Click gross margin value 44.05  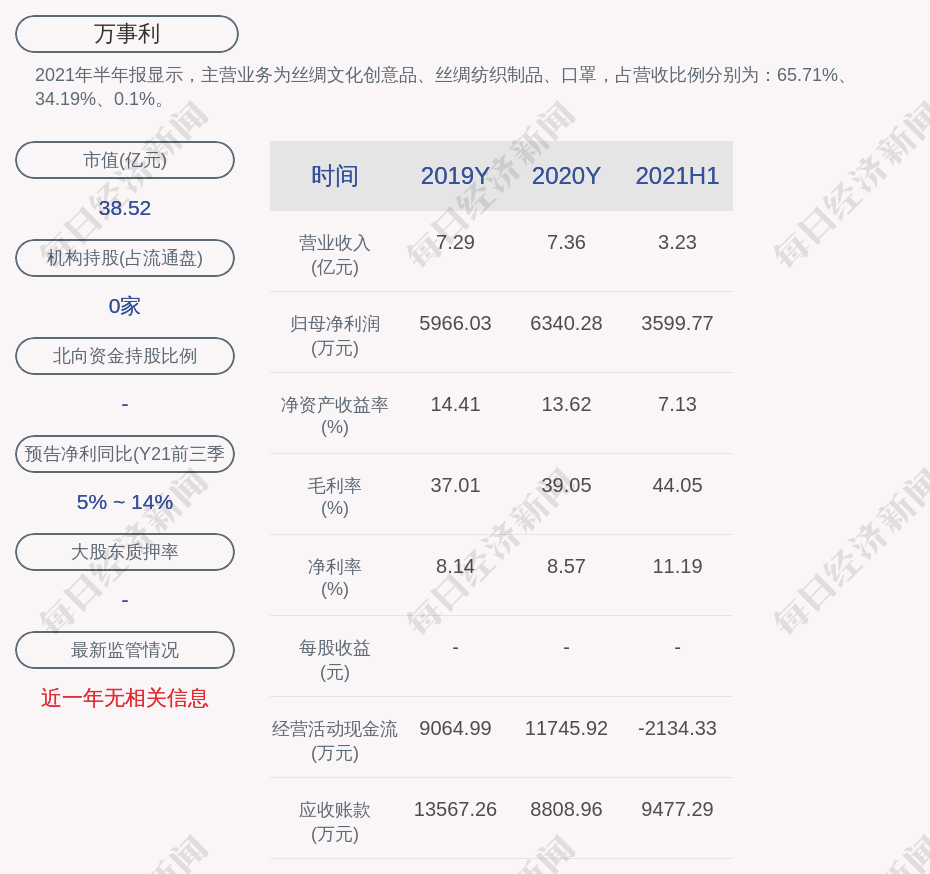coord(677,485)
